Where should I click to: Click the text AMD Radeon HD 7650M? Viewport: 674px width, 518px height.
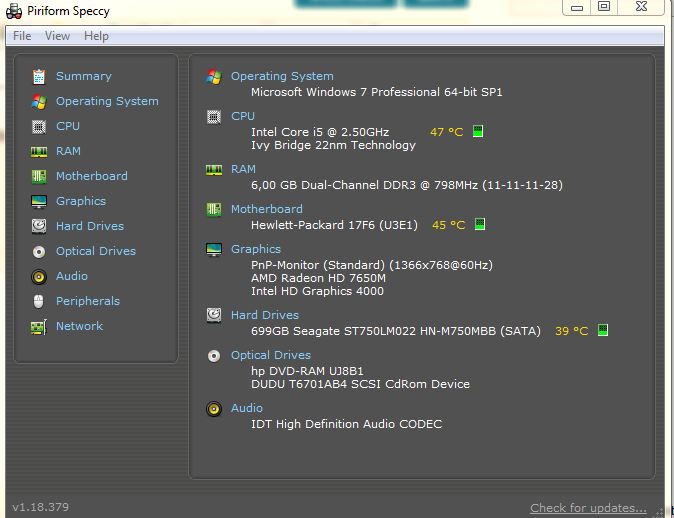pyautogui.click(x=318, y=278)
